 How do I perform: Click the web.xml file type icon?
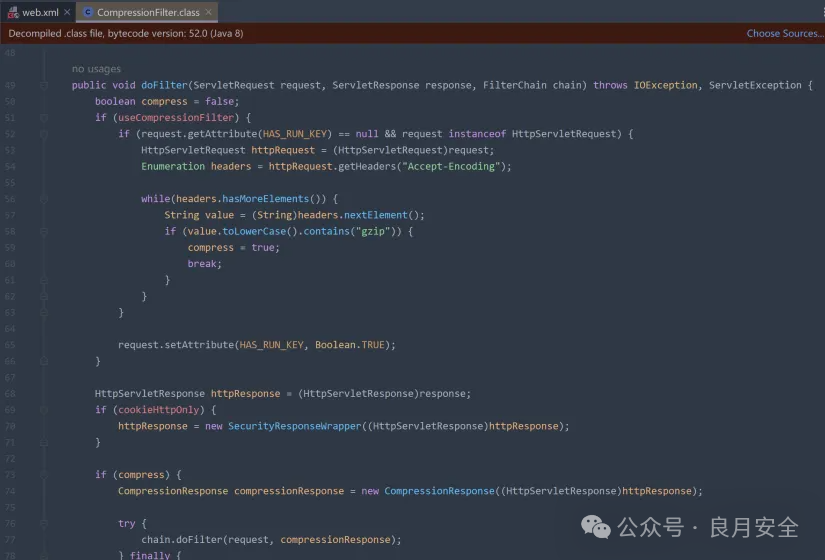click(x=13, y=13)
